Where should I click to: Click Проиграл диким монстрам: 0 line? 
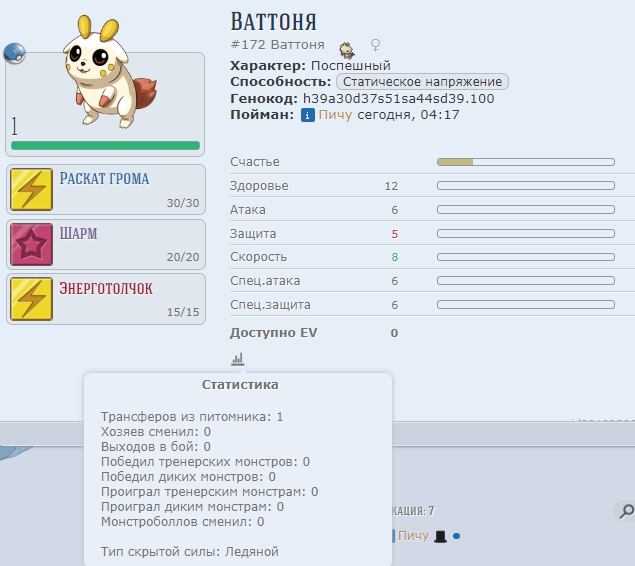192,506
